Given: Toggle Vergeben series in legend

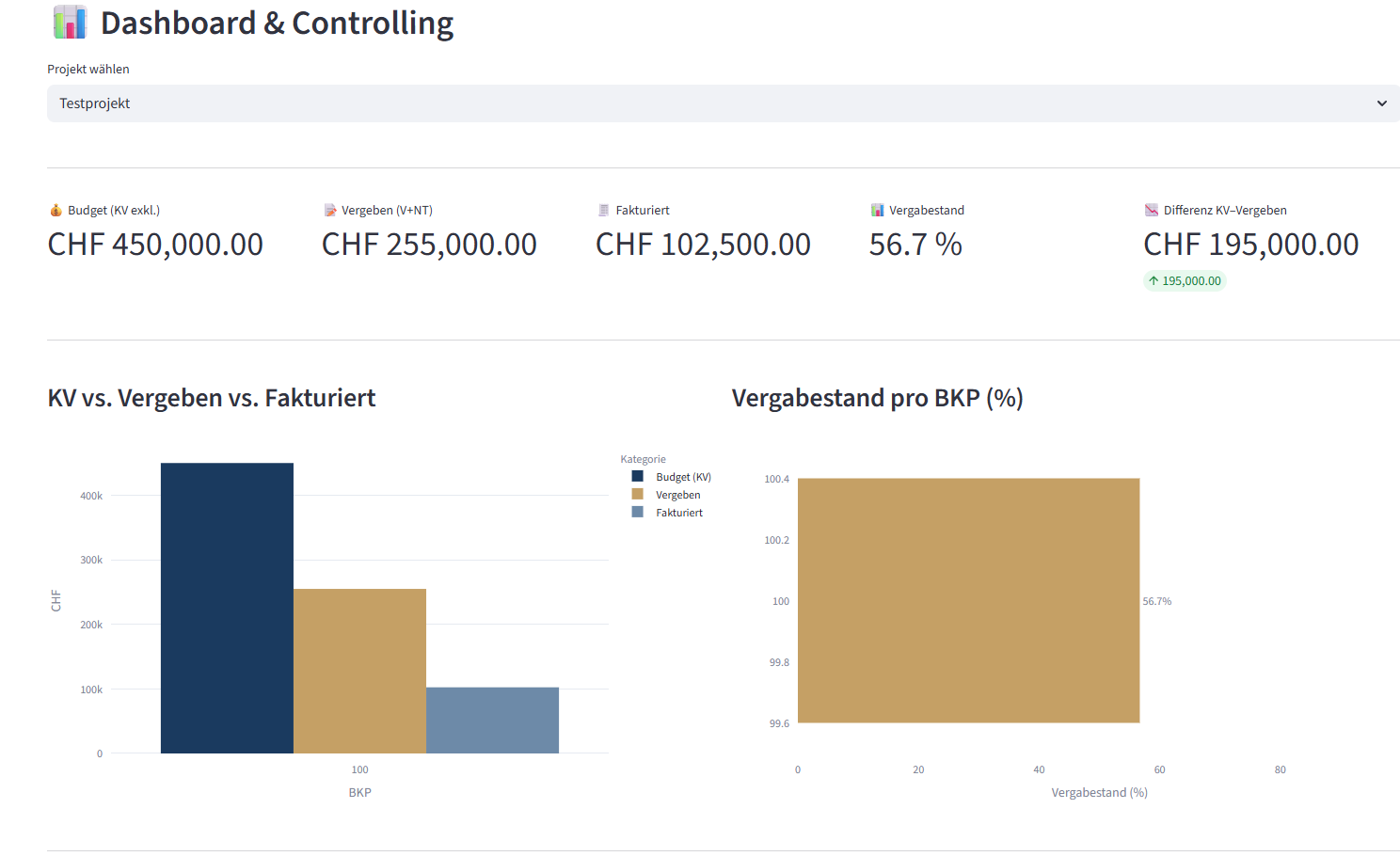Looking at the screenshot, I should (677, 495).
